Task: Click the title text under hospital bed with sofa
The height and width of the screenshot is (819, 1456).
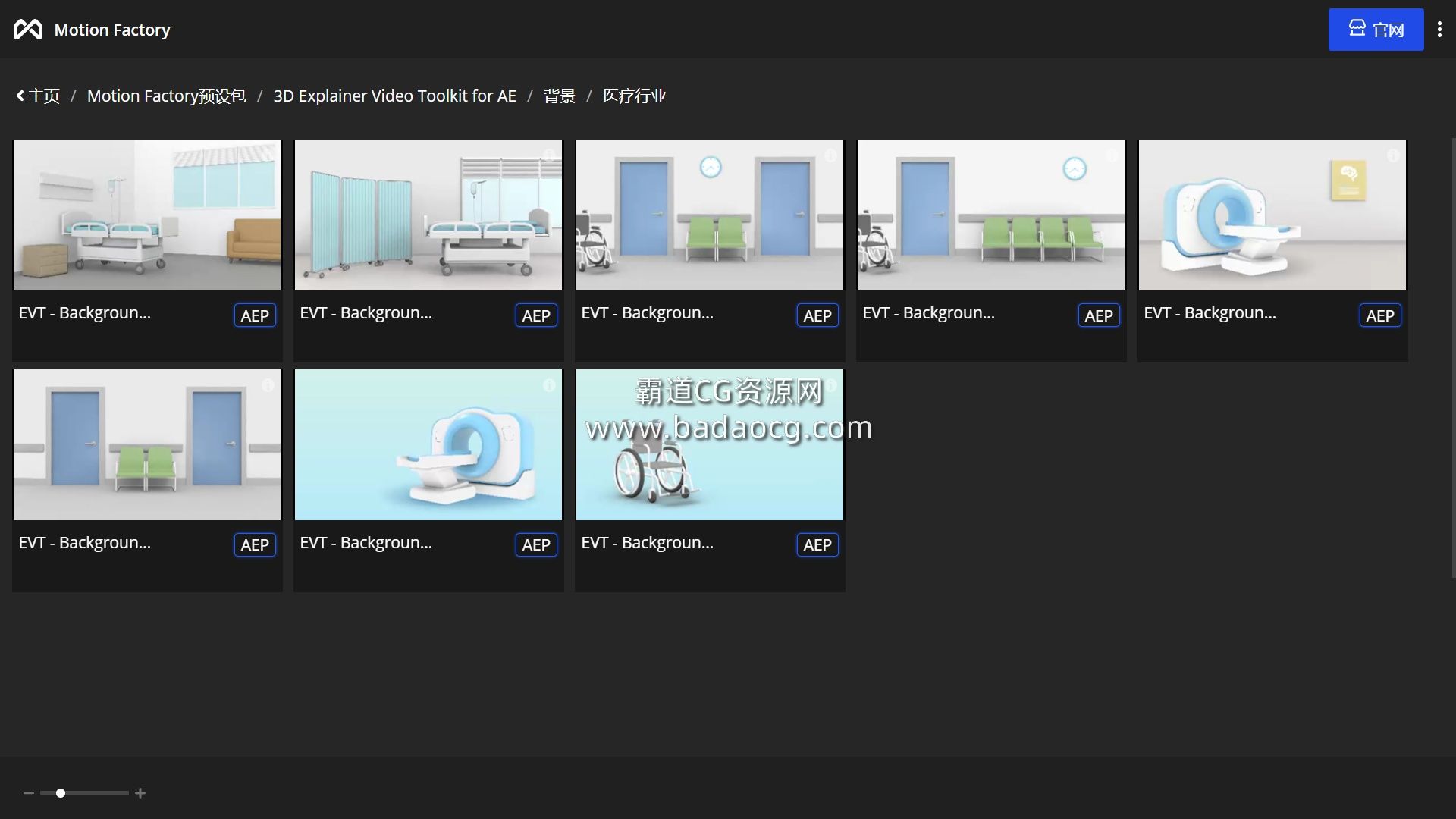Action: coord(85,313)
